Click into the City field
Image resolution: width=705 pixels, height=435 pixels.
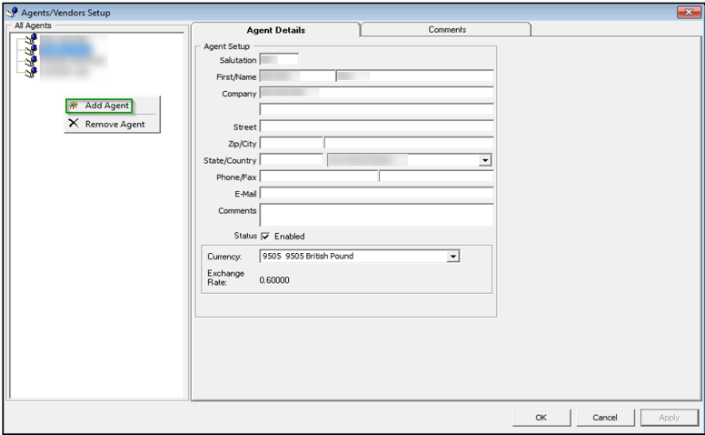point(409,143)
